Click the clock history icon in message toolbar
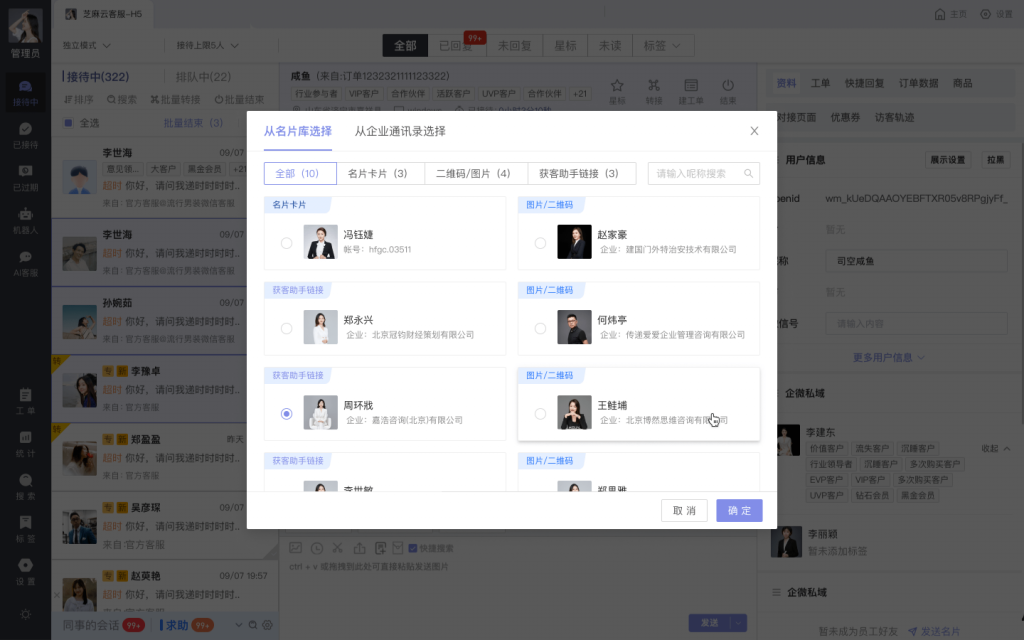This screenshot has height=640, width=1024. point(317,548)
